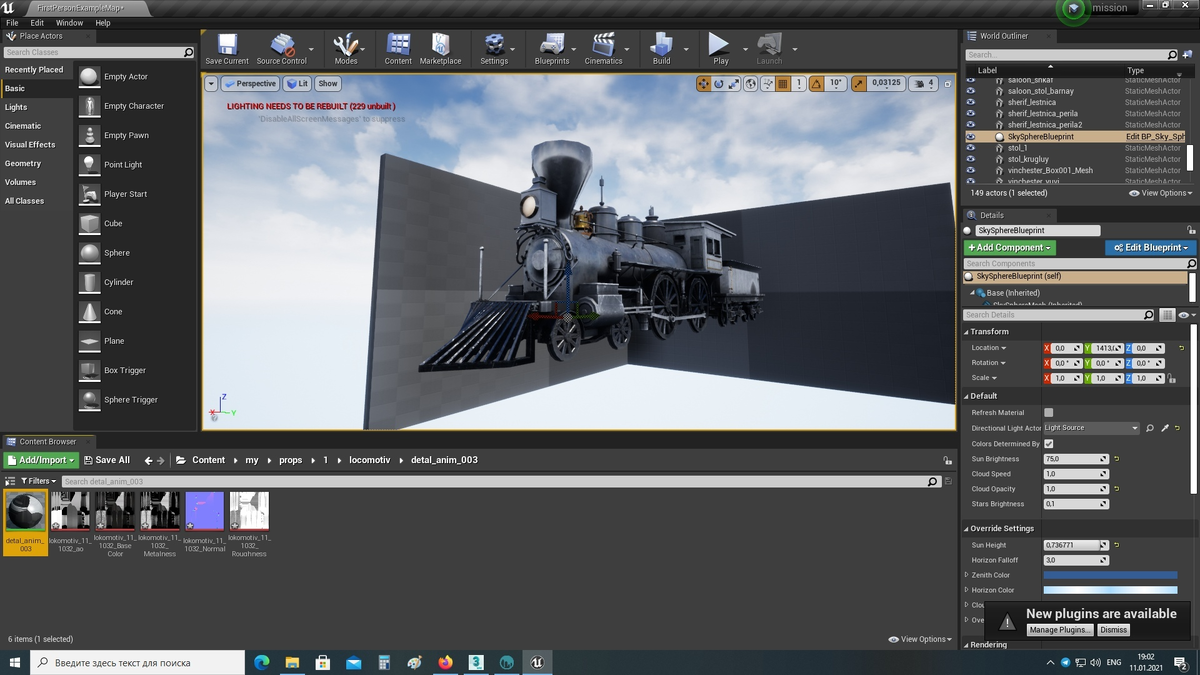The width and height of the screenshot is (1200, 675).
Task: Expand the Zenith Color property
Action: tap(966, 575)
